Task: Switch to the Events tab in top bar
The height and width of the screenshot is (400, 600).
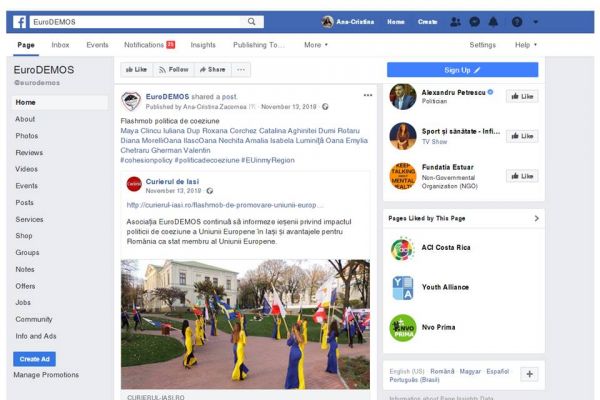Action: click(97, 45)
